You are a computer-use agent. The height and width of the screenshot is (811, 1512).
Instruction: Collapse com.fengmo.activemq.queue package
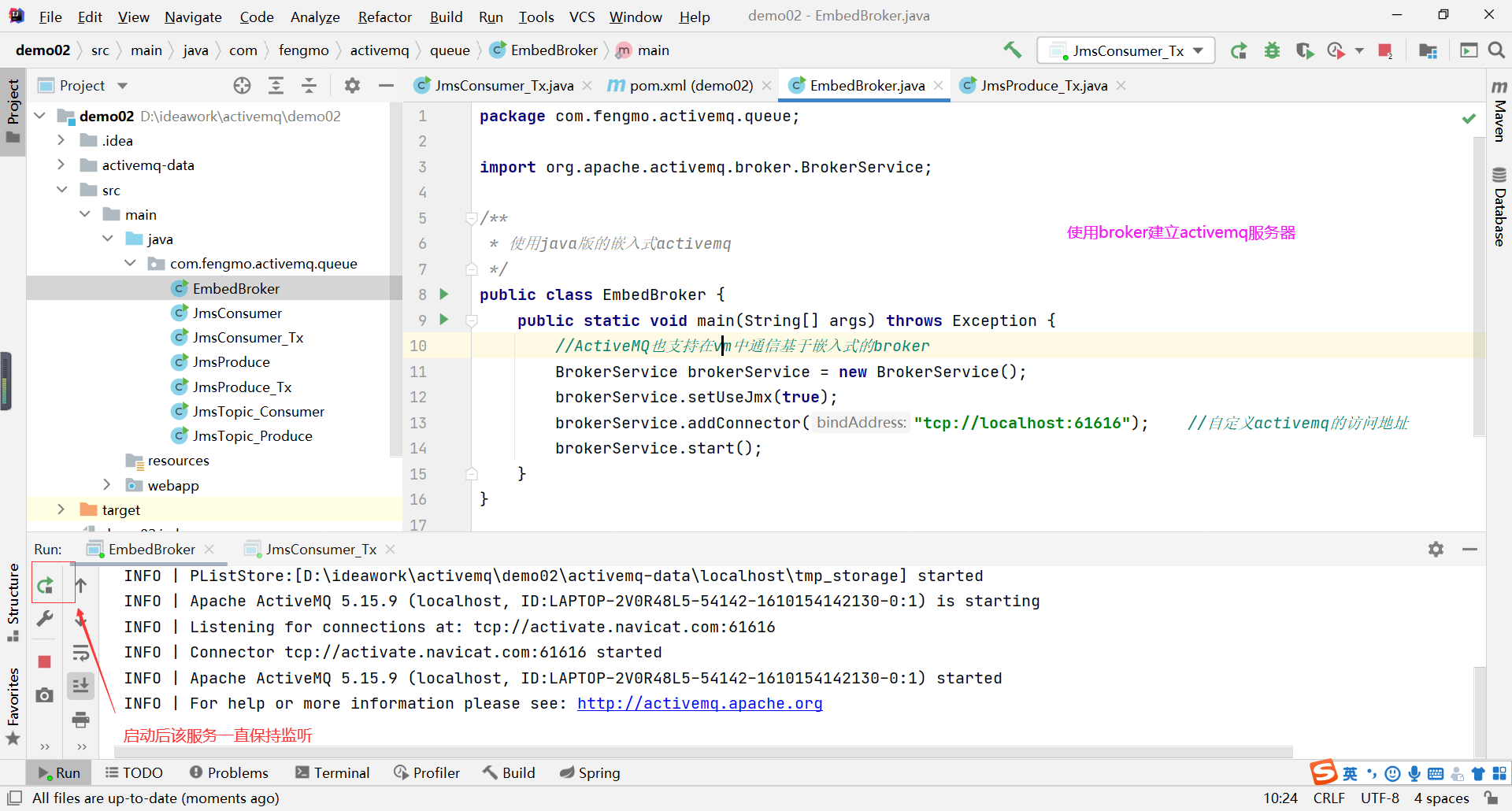click(x=130, y=264)
